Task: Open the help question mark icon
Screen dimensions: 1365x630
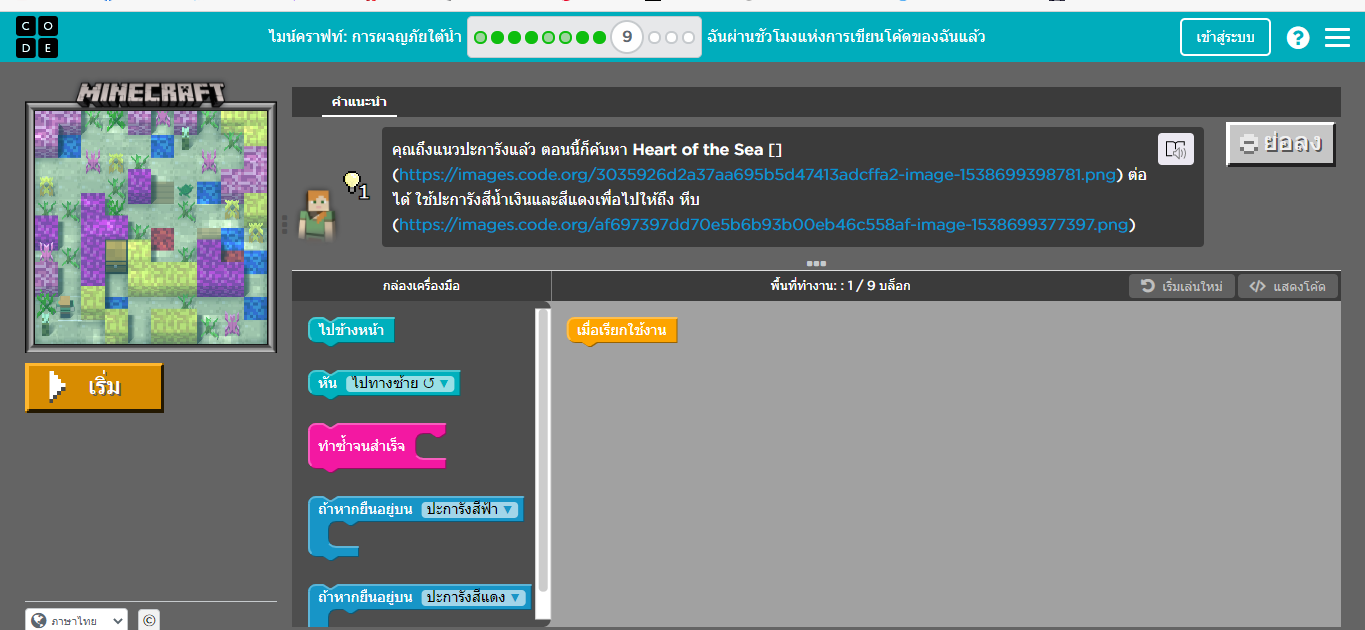Action: 1298,38
